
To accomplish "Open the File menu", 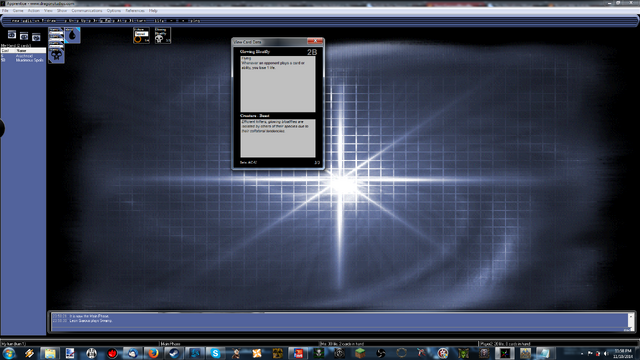I will [5, 11].
